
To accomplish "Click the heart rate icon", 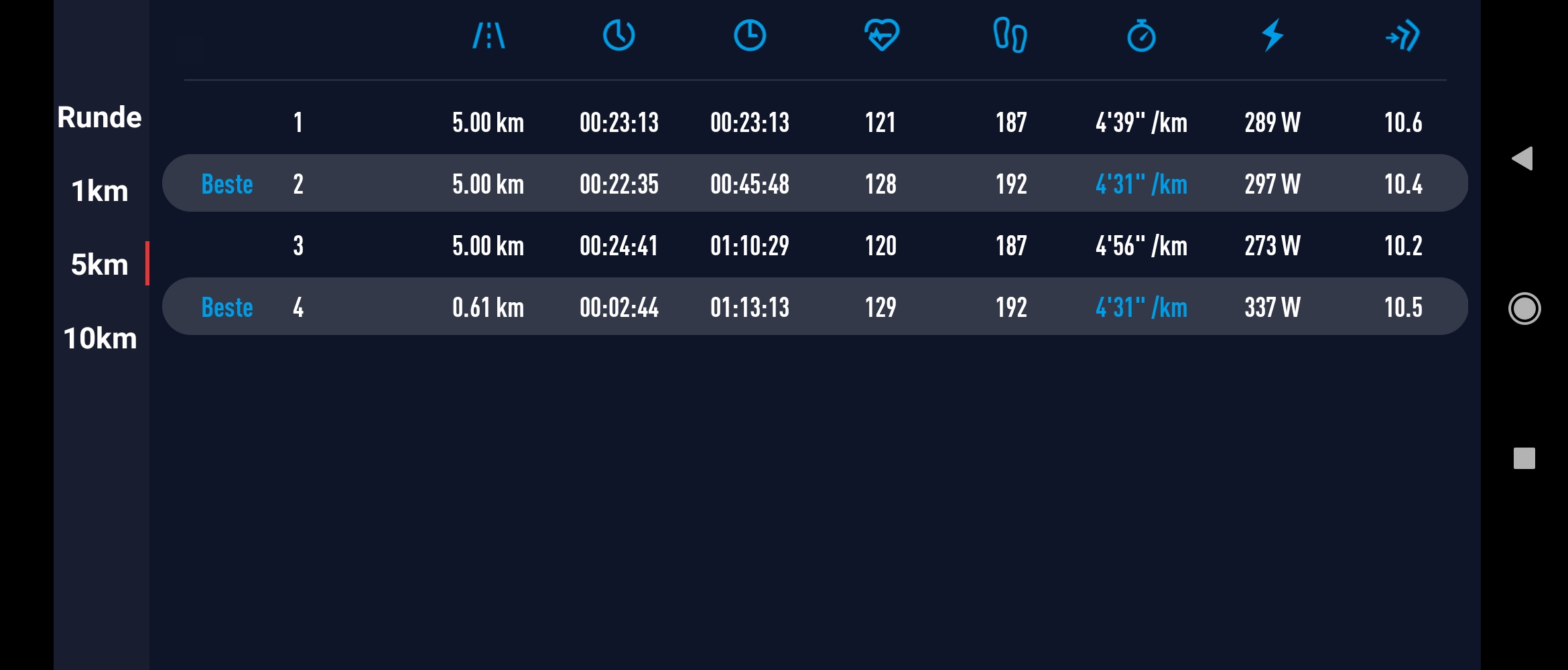I will 881,36.
